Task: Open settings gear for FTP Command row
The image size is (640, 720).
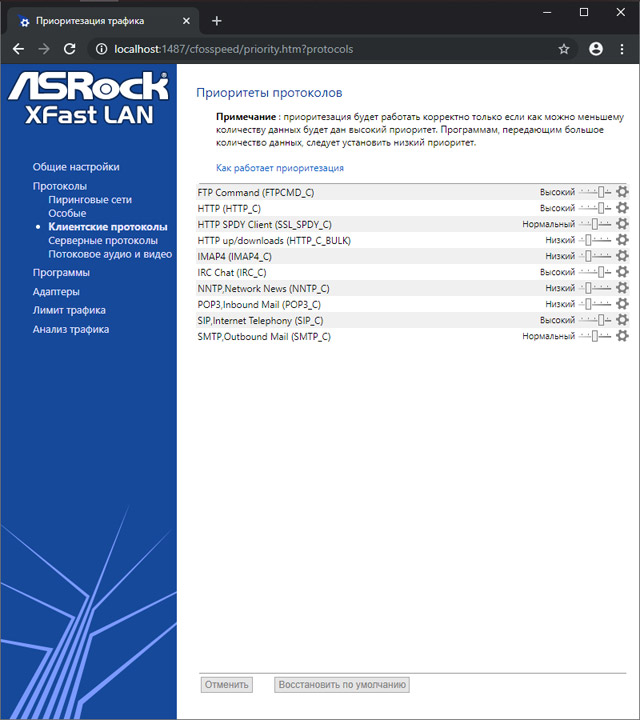Action: point(622,192)
